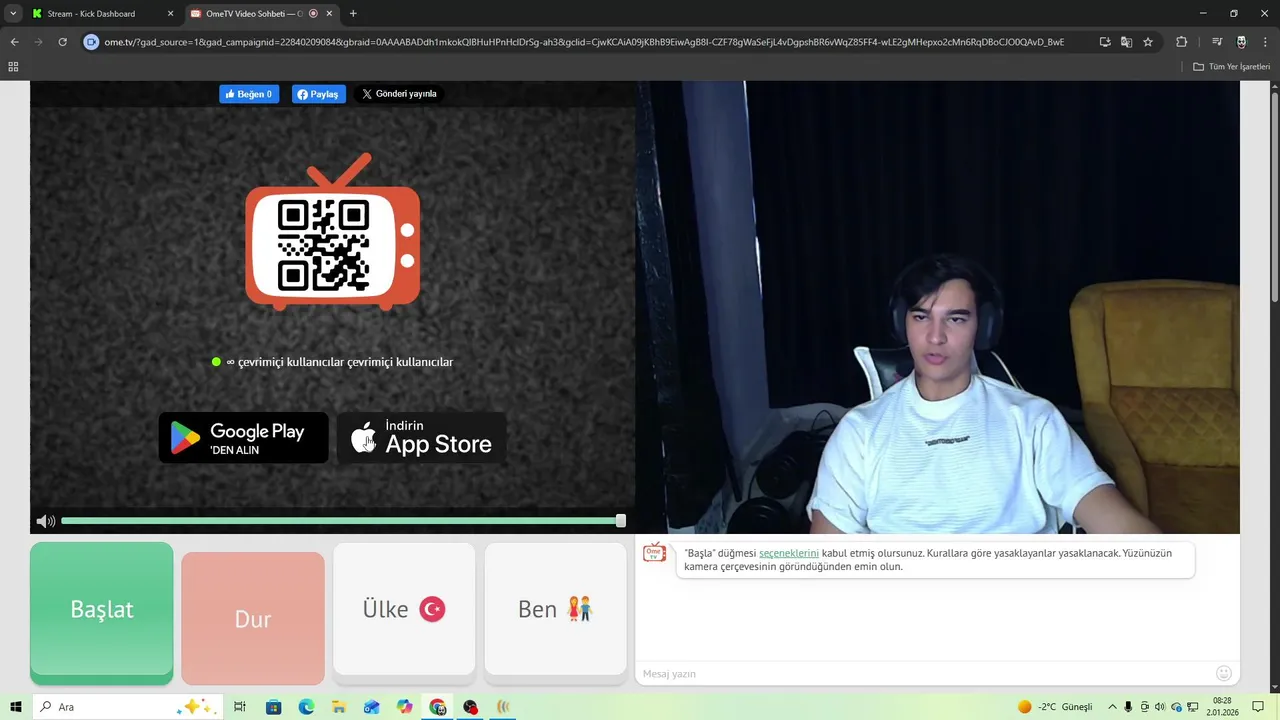This screenshot has height=720, width=1280.
Task: Open the OneDrive cloud tray icon
Action: coord(1177,707)
